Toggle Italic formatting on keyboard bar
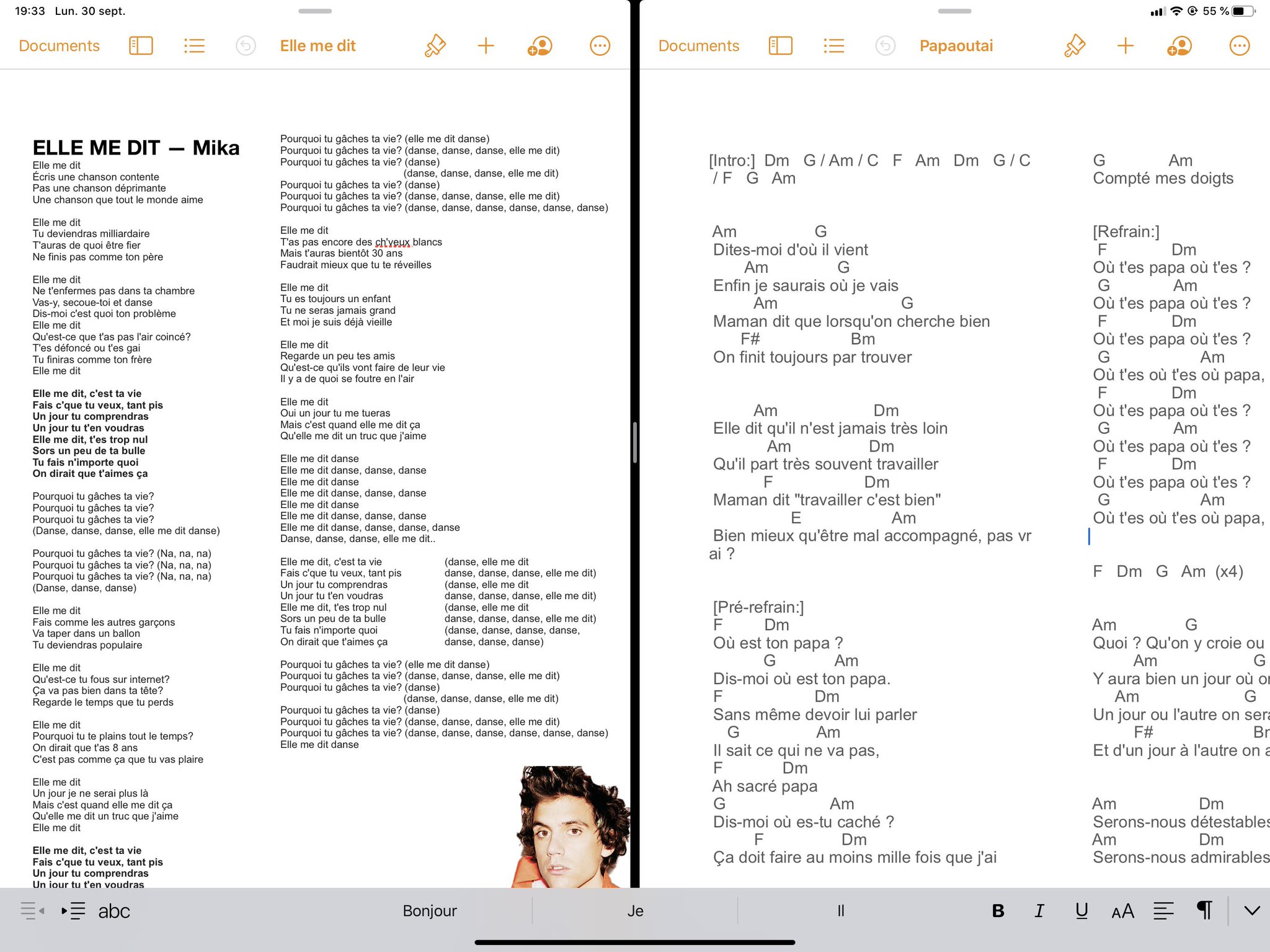 coord(1039,910)
